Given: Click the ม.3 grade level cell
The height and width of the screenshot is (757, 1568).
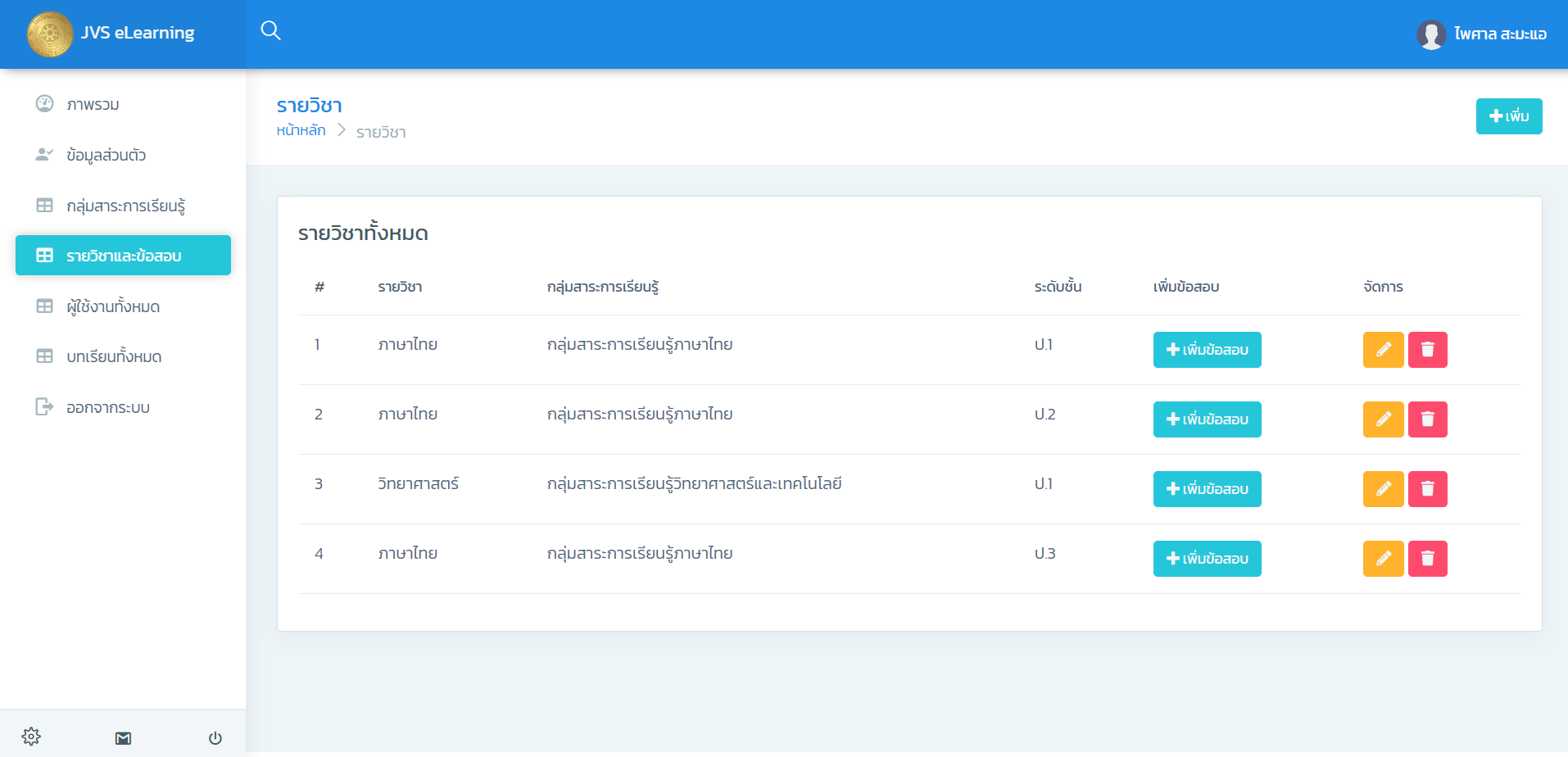Looking at the screenshot, I should (1045, 553).
